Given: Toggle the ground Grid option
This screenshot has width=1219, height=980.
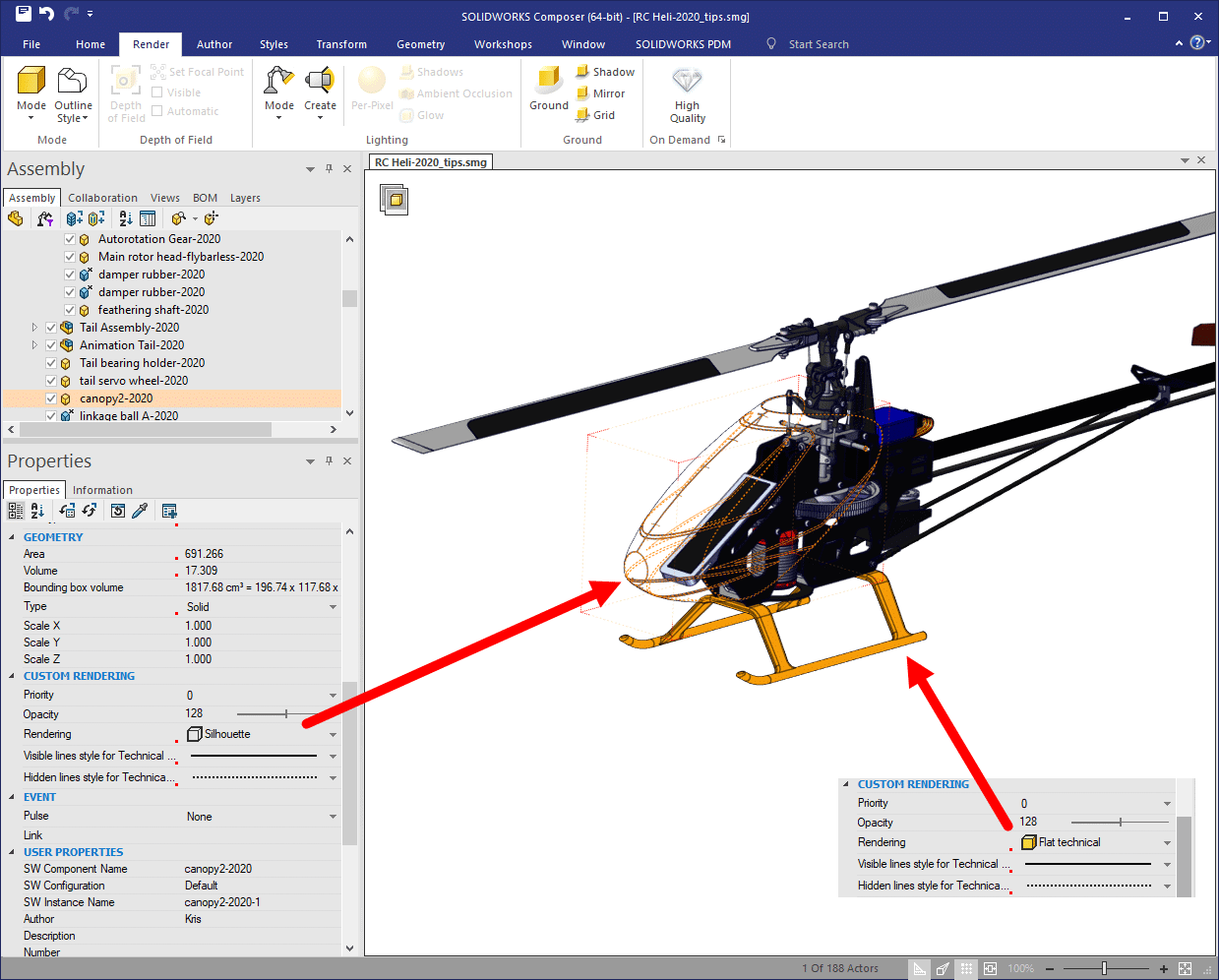Looking at the screenshot, I should 595,115.
